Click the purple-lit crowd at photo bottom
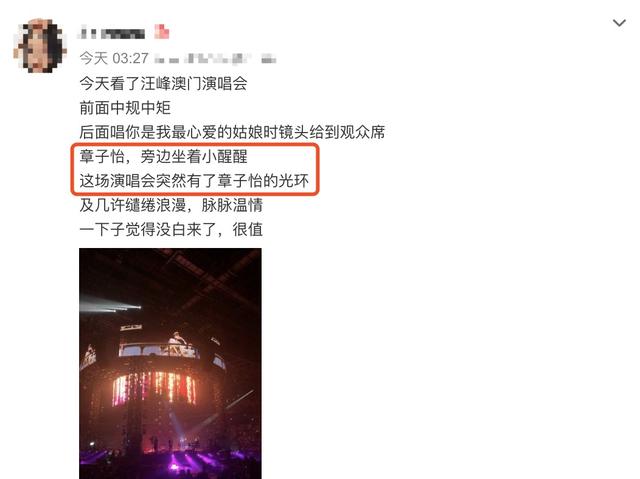Viewport: 640px width, 479px height. (170, 463)
